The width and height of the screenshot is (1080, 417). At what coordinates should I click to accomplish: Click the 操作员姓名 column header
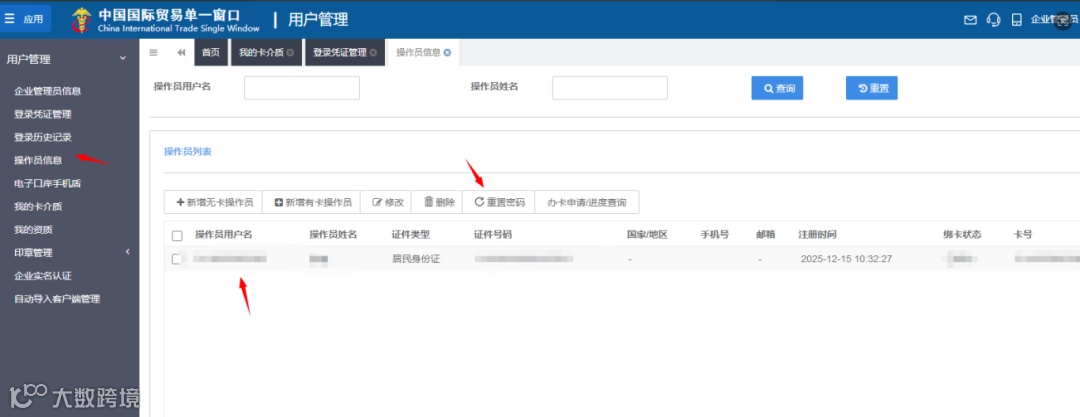coord(333,234)
